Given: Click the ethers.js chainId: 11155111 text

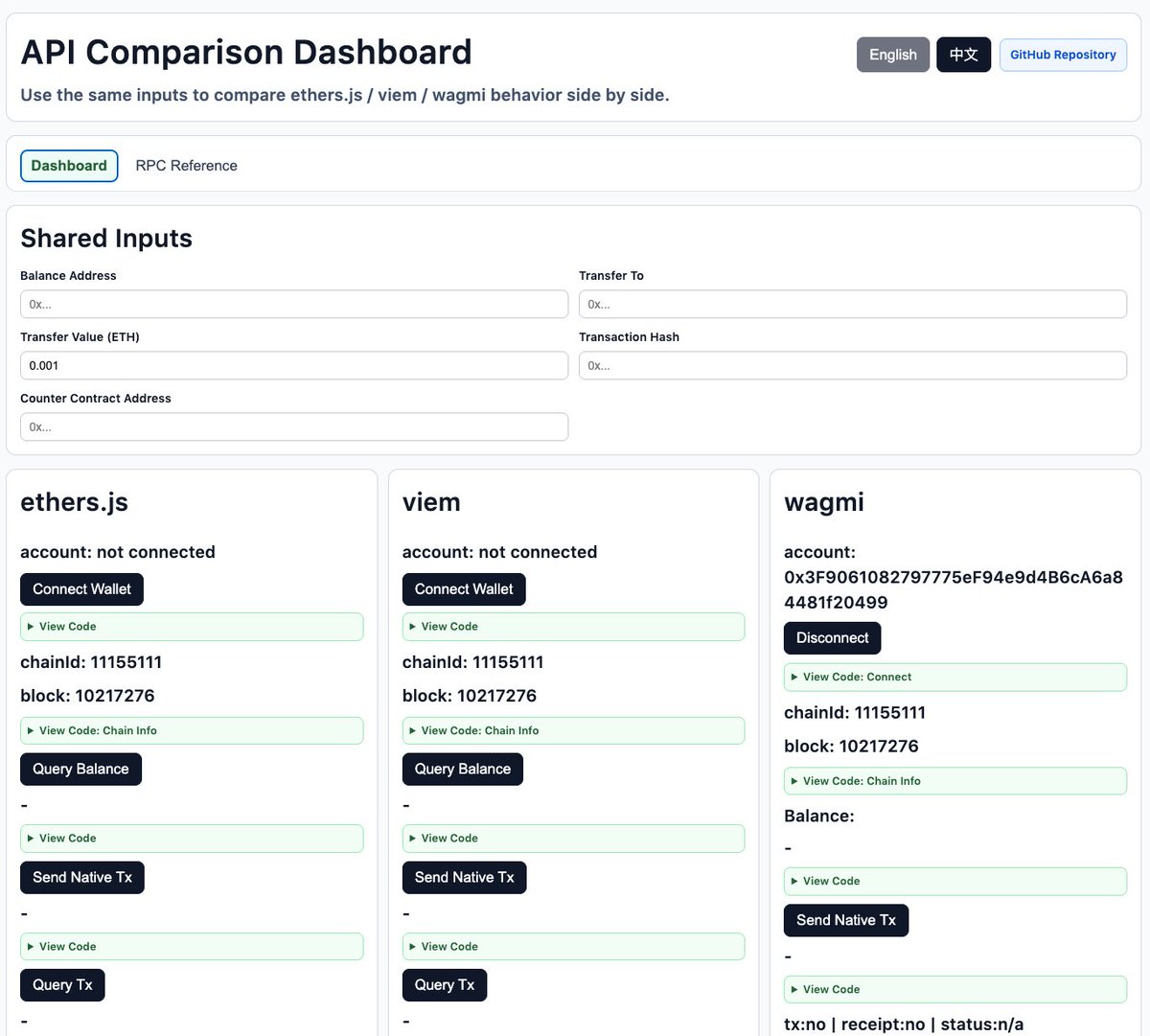Looking at the screenshot, I should click(91, 662).
